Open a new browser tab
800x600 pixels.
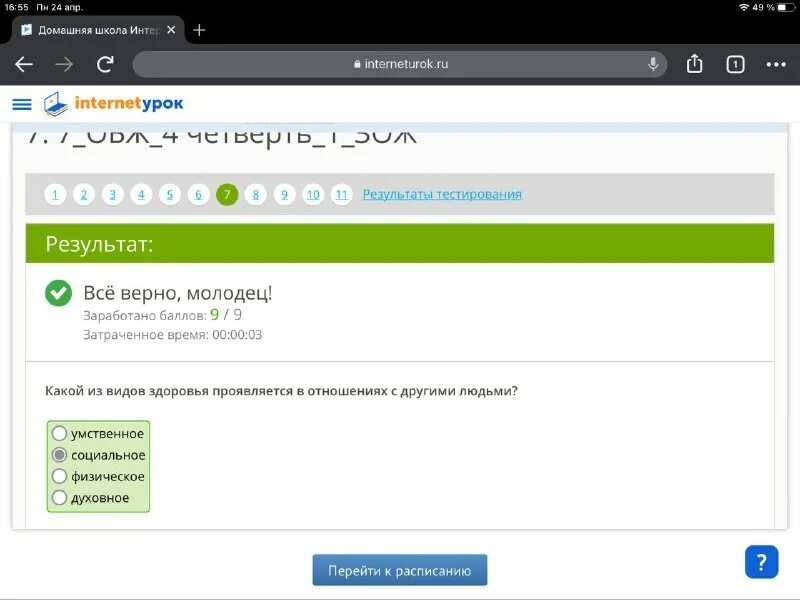click(198, 29)
